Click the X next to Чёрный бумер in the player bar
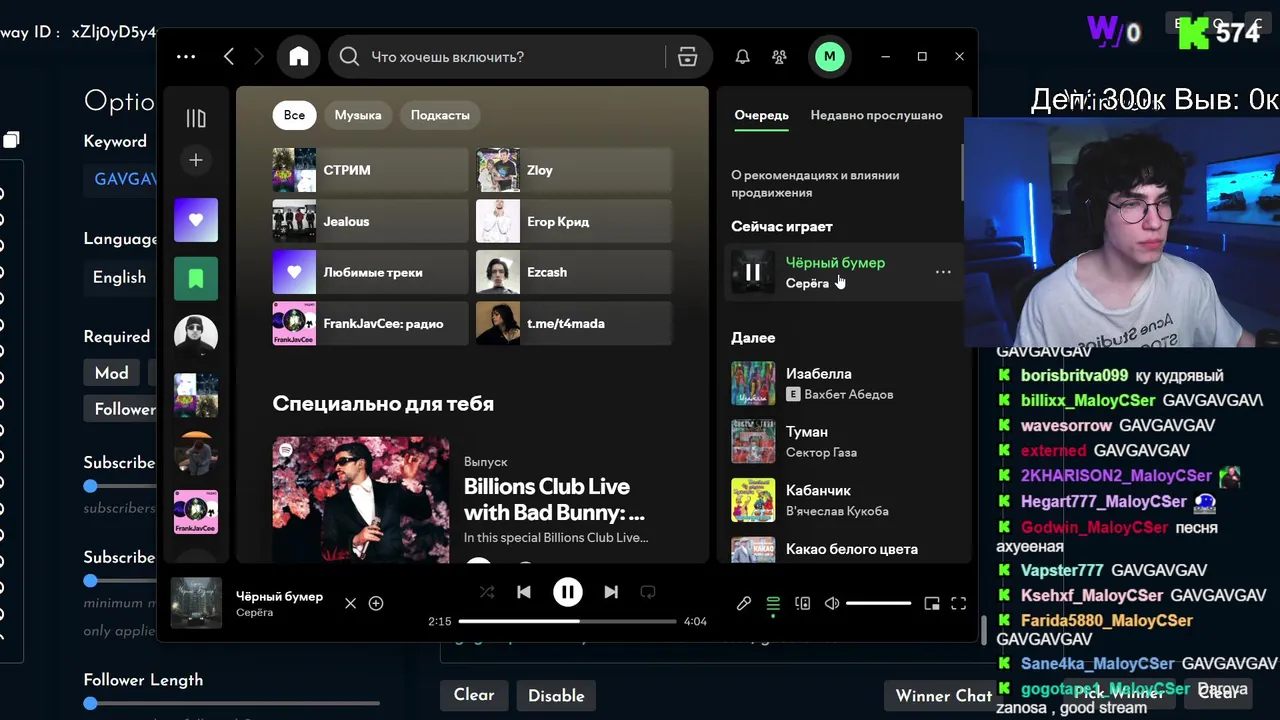Viewport: 1280px width, 720px height. click(350, 603)
